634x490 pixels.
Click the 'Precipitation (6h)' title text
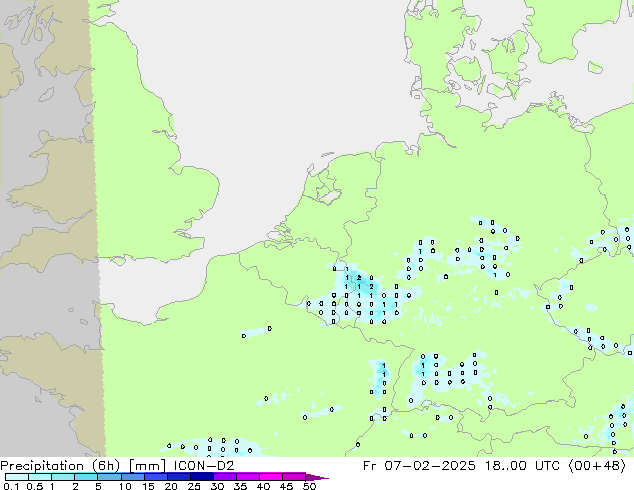click(x=60, y=466)
